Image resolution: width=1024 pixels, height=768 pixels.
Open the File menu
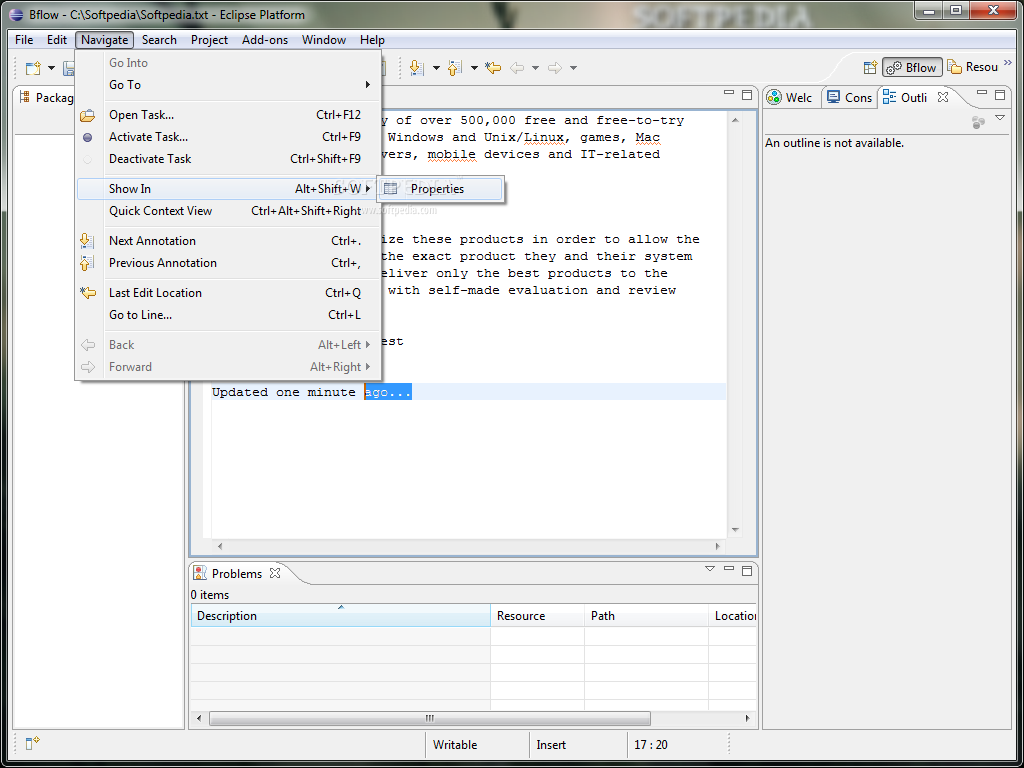[24, 40]
